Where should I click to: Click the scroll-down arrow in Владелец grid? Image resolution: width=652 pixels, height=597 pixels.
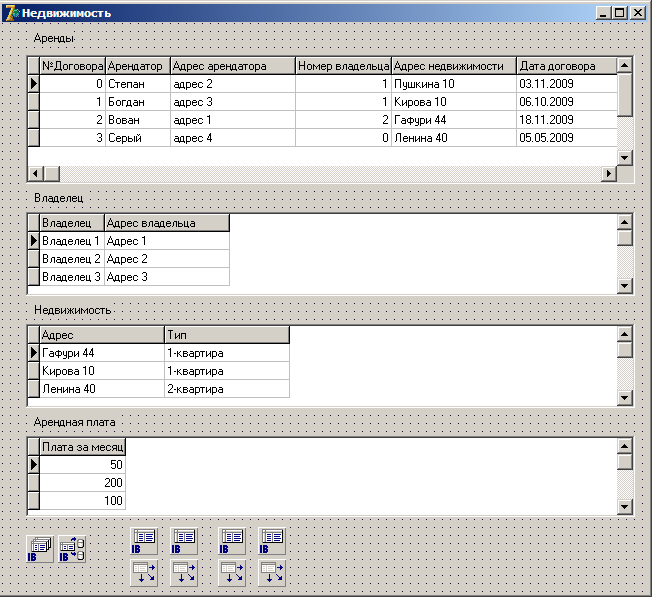point(625,286)
